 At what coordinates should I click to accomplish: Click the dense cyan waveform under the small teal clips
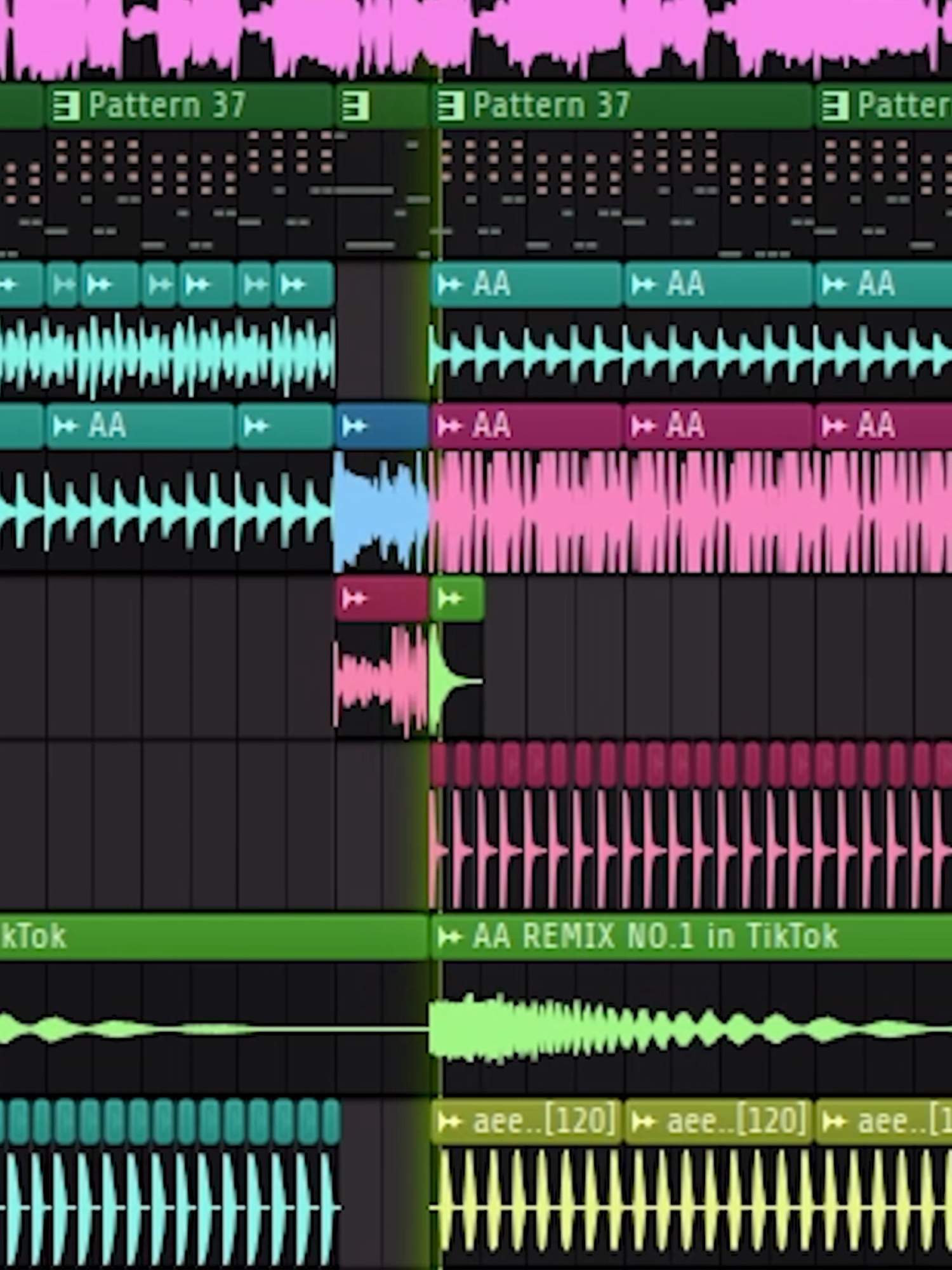point(167,356)
